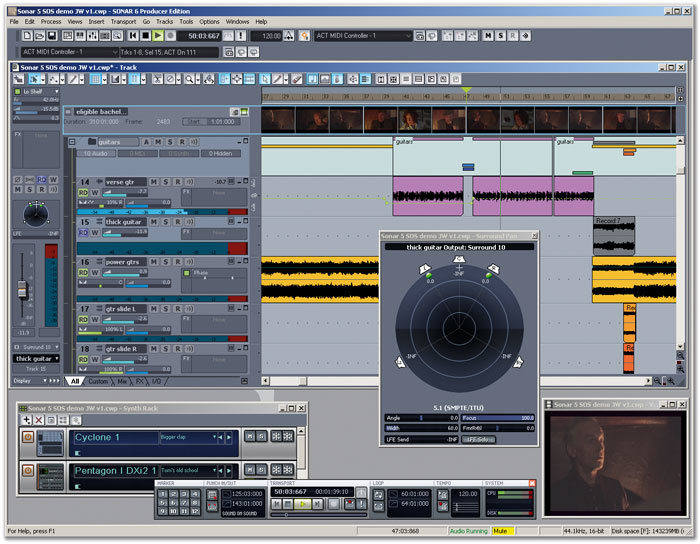The image size is (700, 544).
Task: Toggle loop on/off icon in the Loop section
Action: click(379, 494)
